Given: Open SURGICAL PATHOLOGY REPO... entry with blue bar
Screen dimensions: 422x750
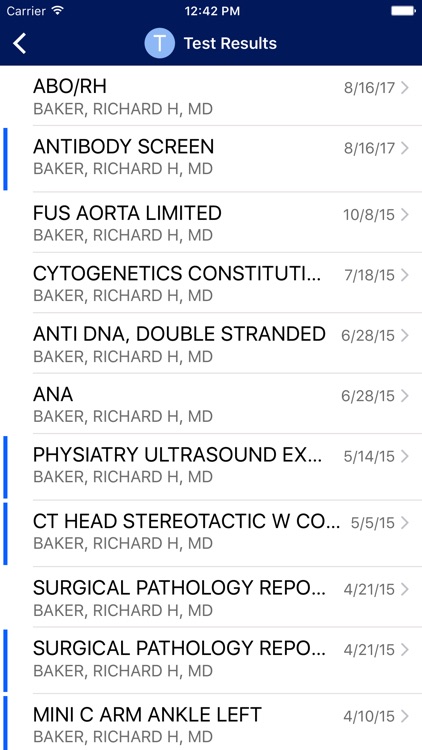Looking at the screenshot, I should coord(211,660).
